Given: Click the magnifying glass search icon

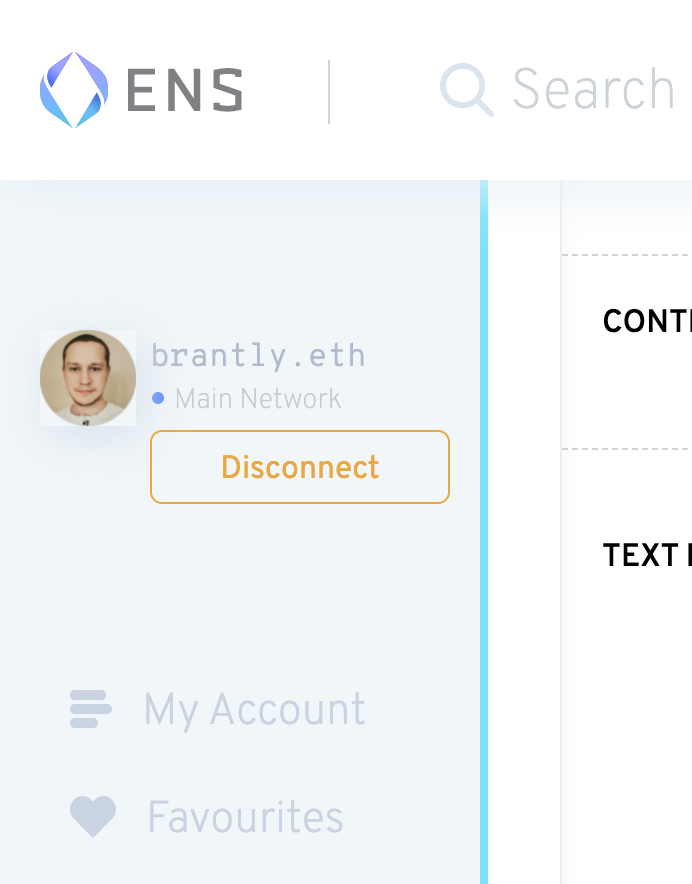Looking at the screenshot, I should [x=466, y=90].
